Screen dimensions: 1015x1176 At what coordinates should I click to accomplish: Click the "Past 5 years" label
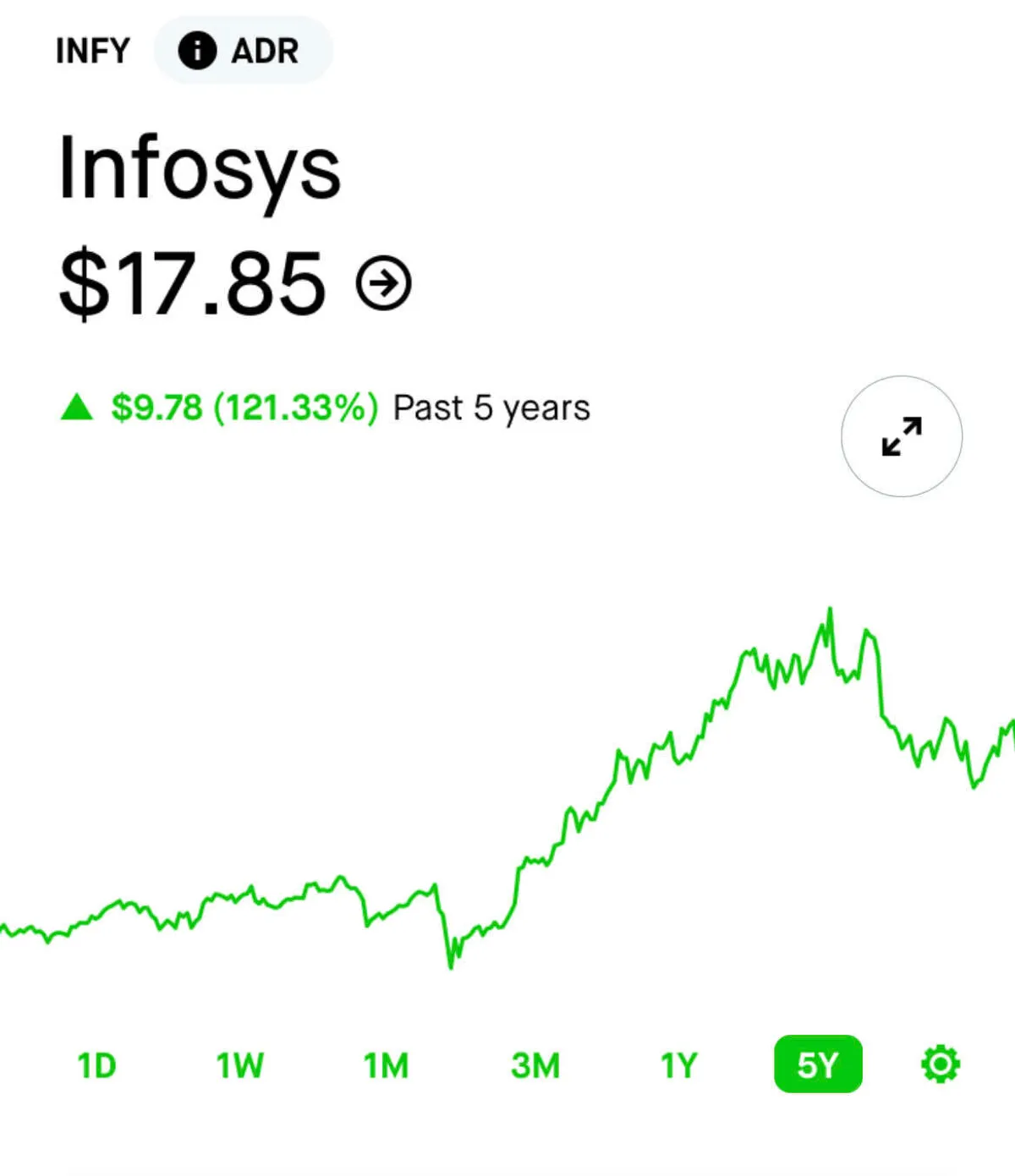[x=491, y=407]
